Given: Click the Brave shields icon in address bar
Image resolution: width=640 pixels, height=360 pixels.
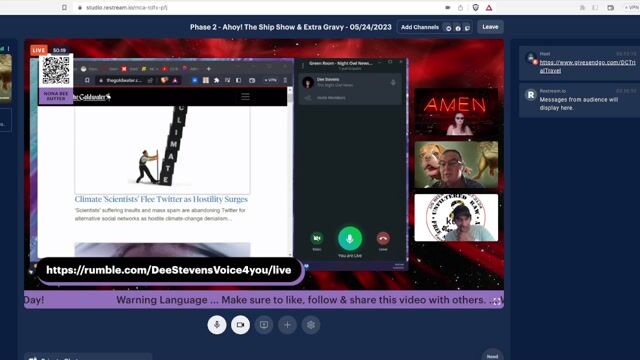Looking at the screenshot, I should [x=476, y=8].
